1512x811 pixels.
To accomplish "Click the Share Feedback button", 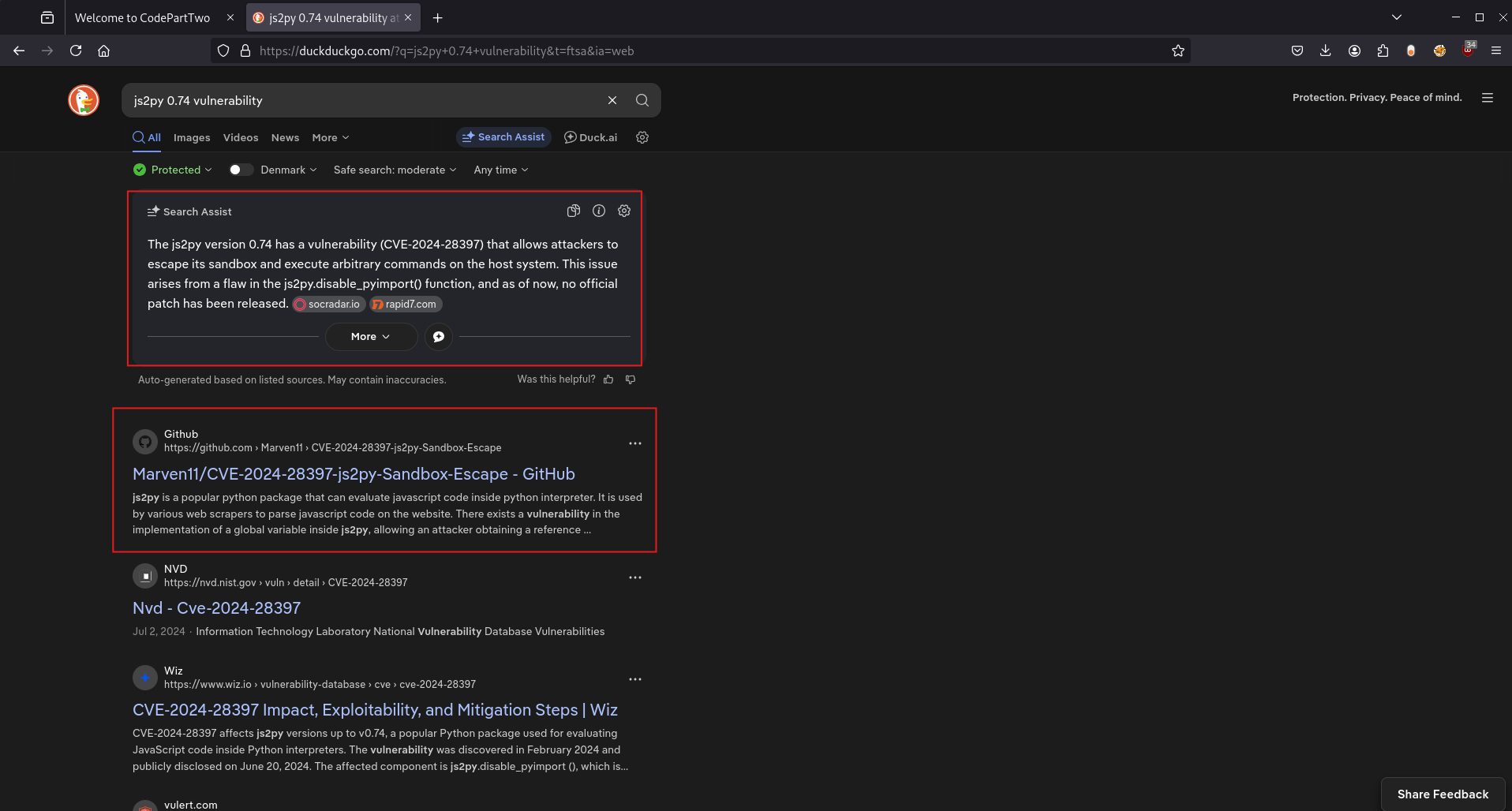I will (1443, 794).
